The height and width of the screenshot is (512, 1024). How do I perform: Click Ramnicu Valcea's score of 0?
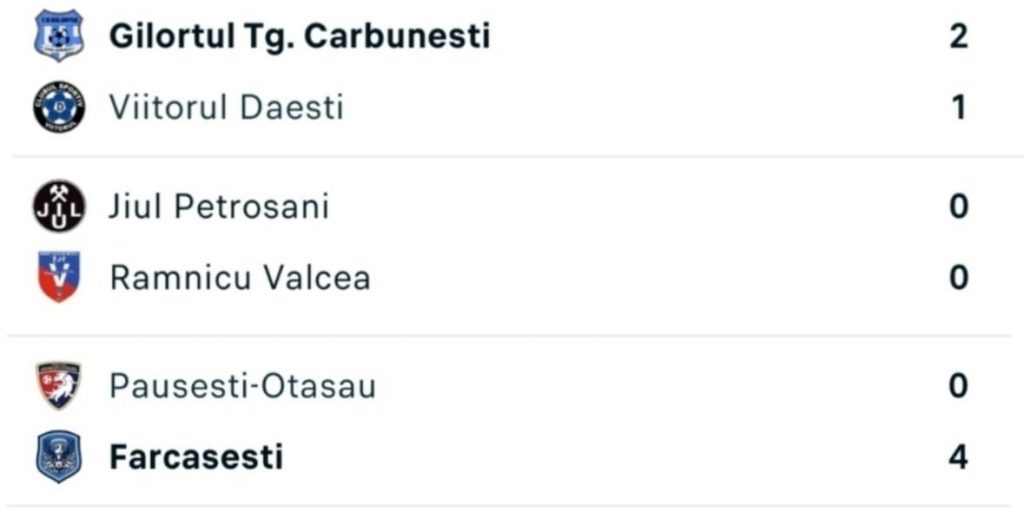[958, 278]
